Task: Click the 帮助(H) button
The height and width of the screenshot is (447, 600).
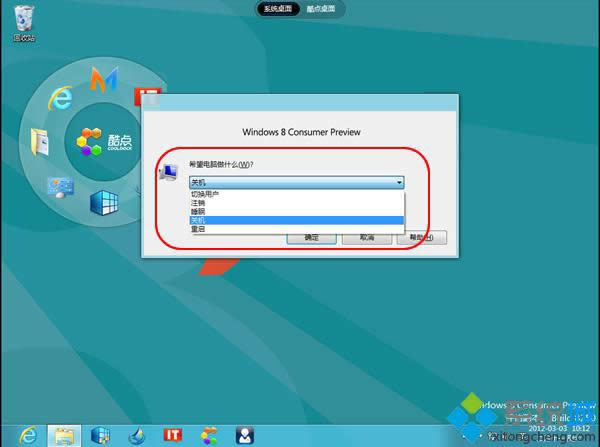Action: coord(422,238)
